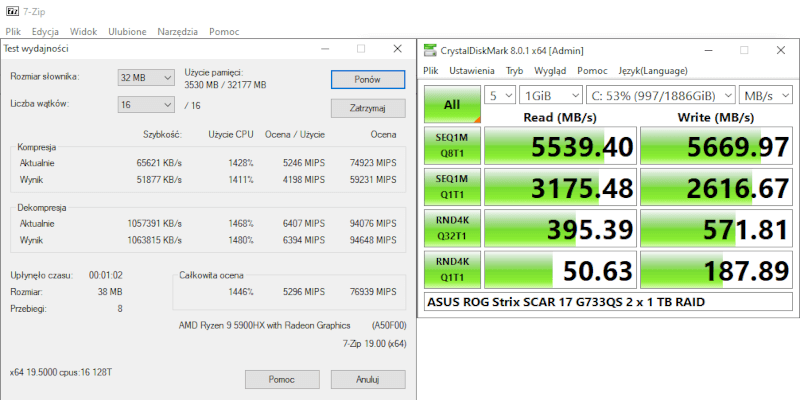Viewport: 800px width, 400px height.
Task: Open the Tryb menu in CrystalDiskMark
Action: click(x=514, y=71)
